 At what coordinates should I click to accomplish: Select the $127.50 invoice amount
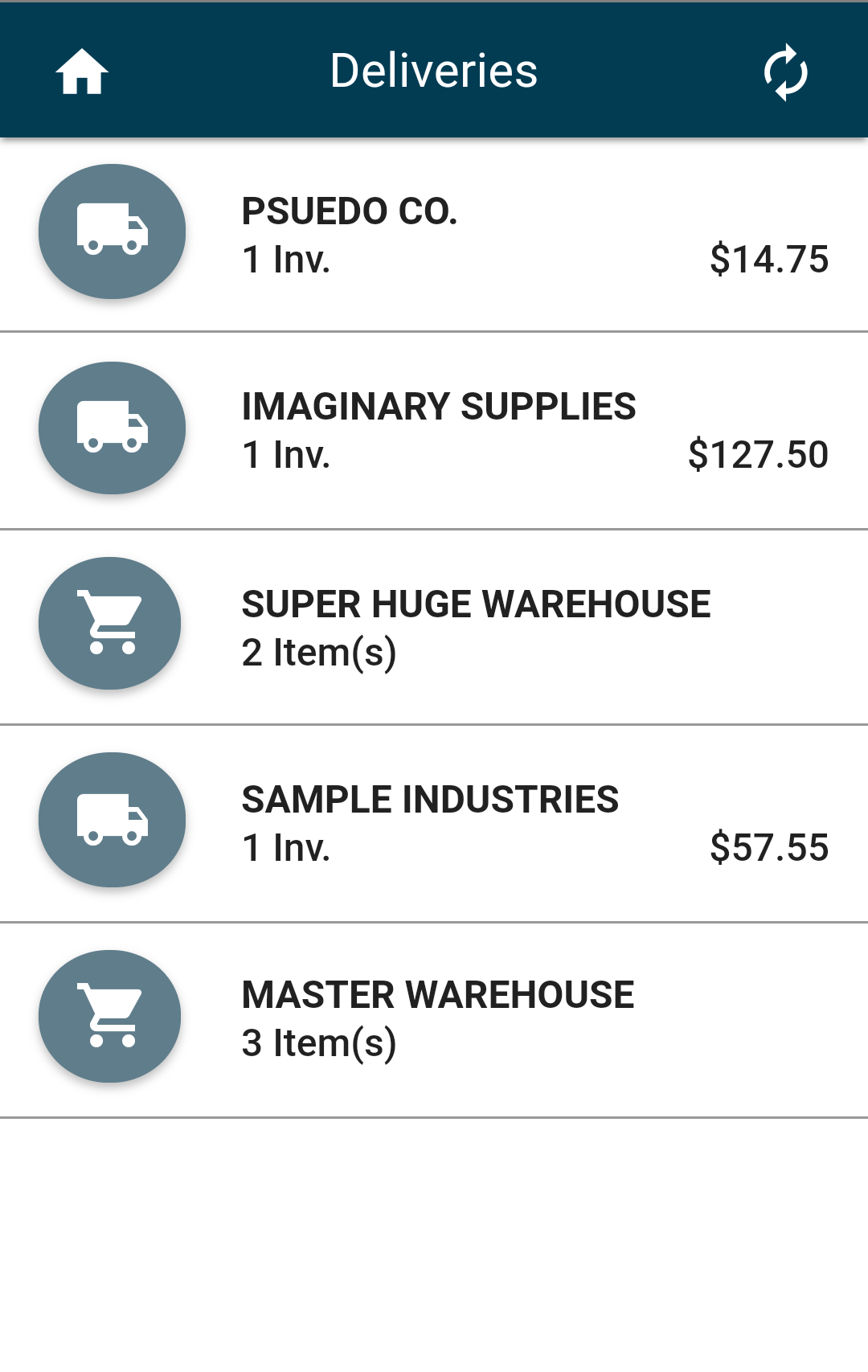coord(758,454)
